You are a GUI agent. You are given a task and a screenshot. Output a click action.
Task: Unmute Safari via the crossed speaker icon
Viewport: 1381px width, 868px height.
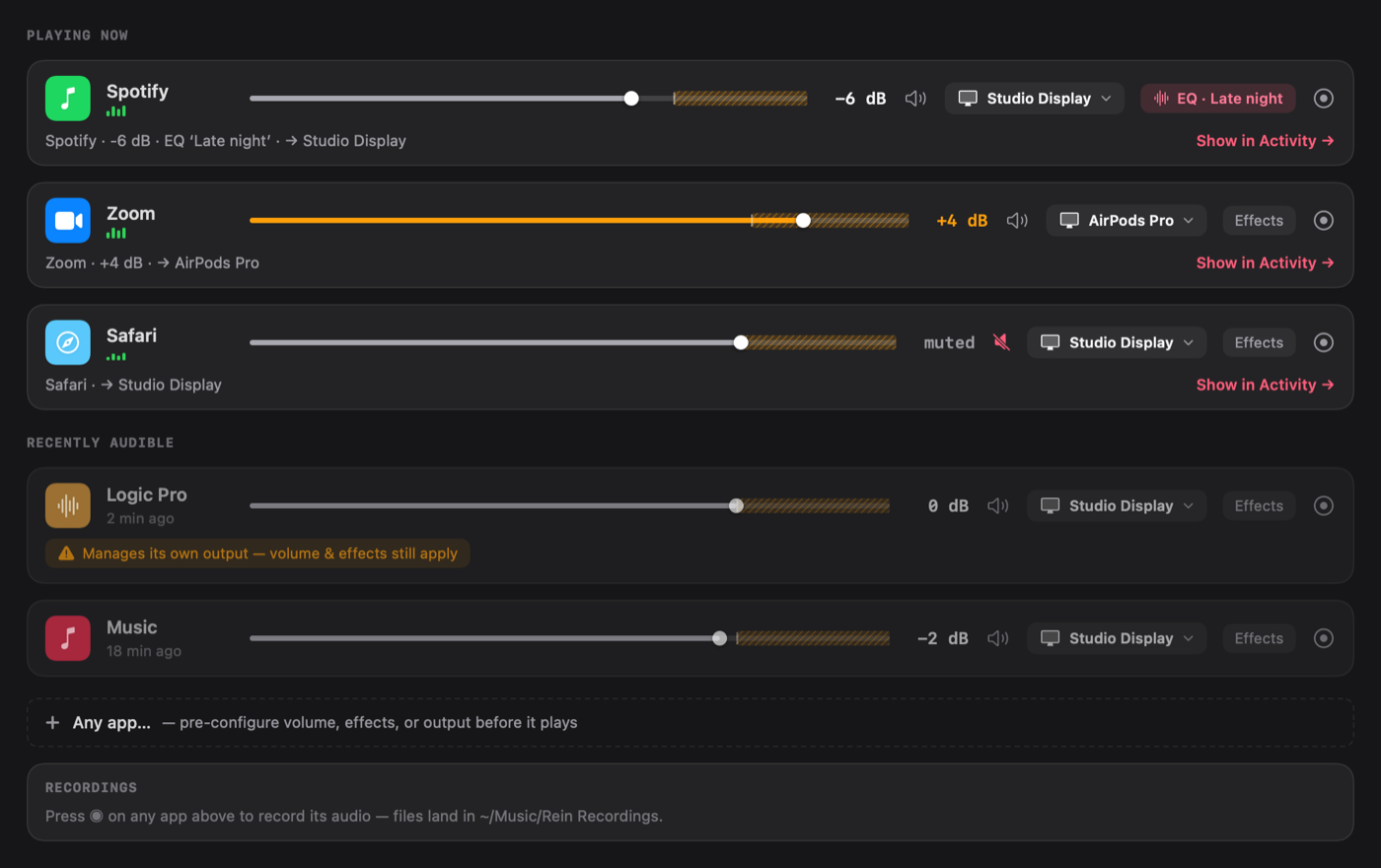click(1001, 343)
